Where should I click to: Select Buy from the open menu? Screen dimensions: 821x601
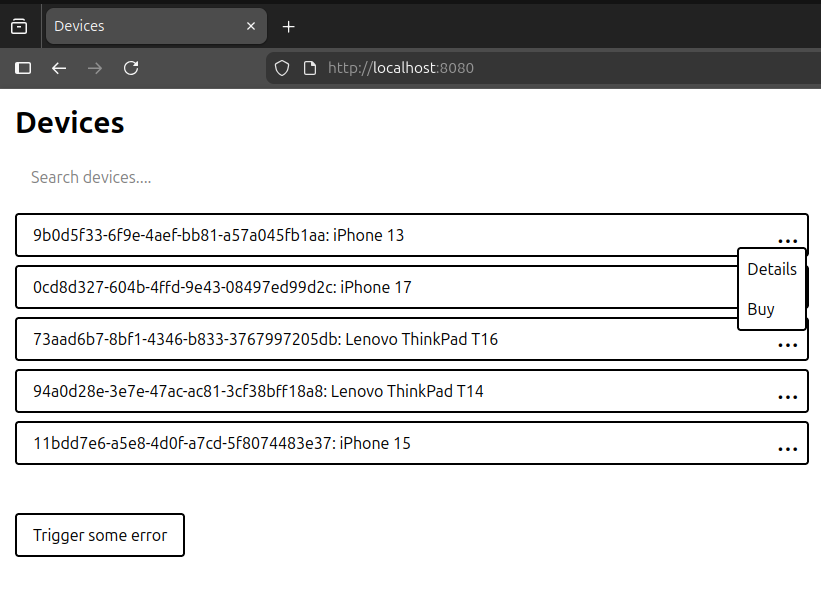click(x=758, y=309)
